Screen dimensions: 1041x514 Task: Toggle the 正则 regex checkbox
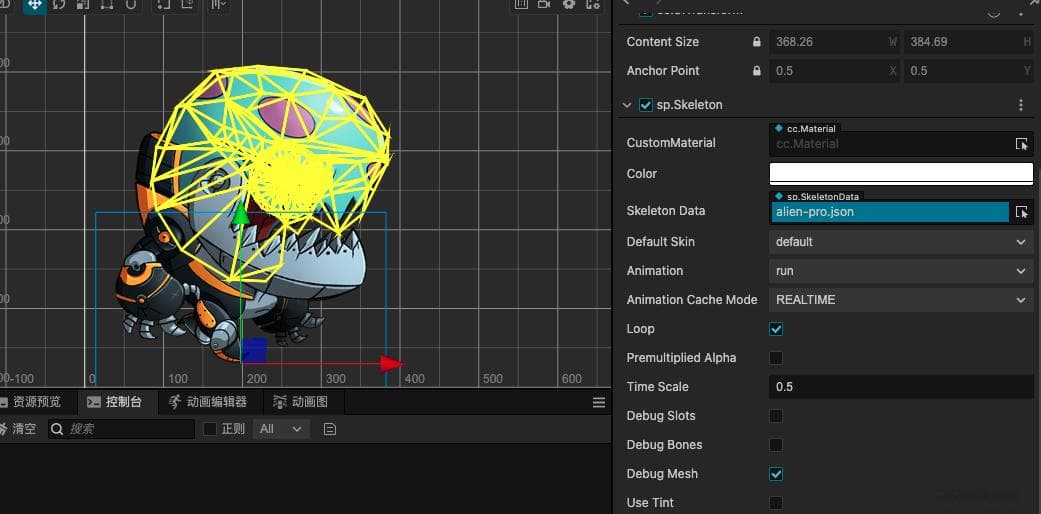click(x=210, y=429)
